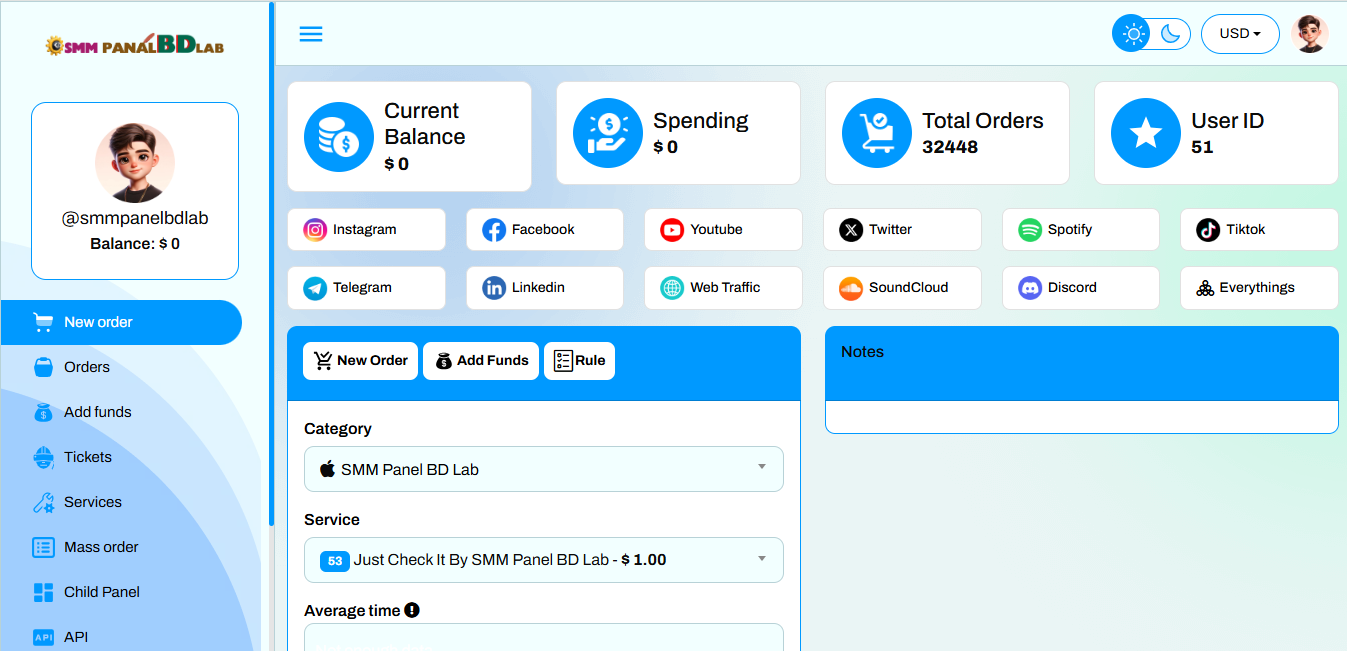Open the USD currency dropdown
Viewport: 1347px width, 651px height.
point(1240,34)
